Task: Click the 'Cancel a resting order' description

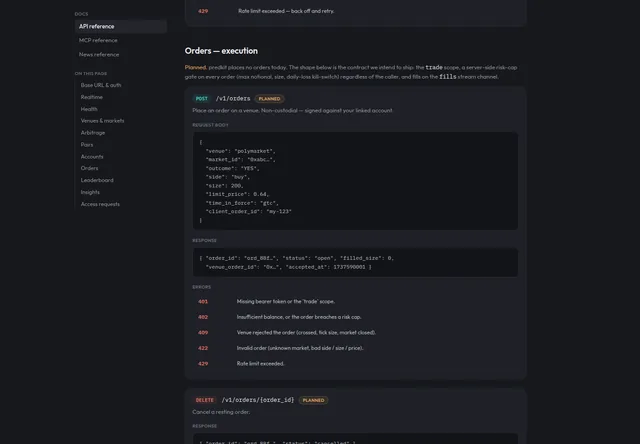Action: 221,412
